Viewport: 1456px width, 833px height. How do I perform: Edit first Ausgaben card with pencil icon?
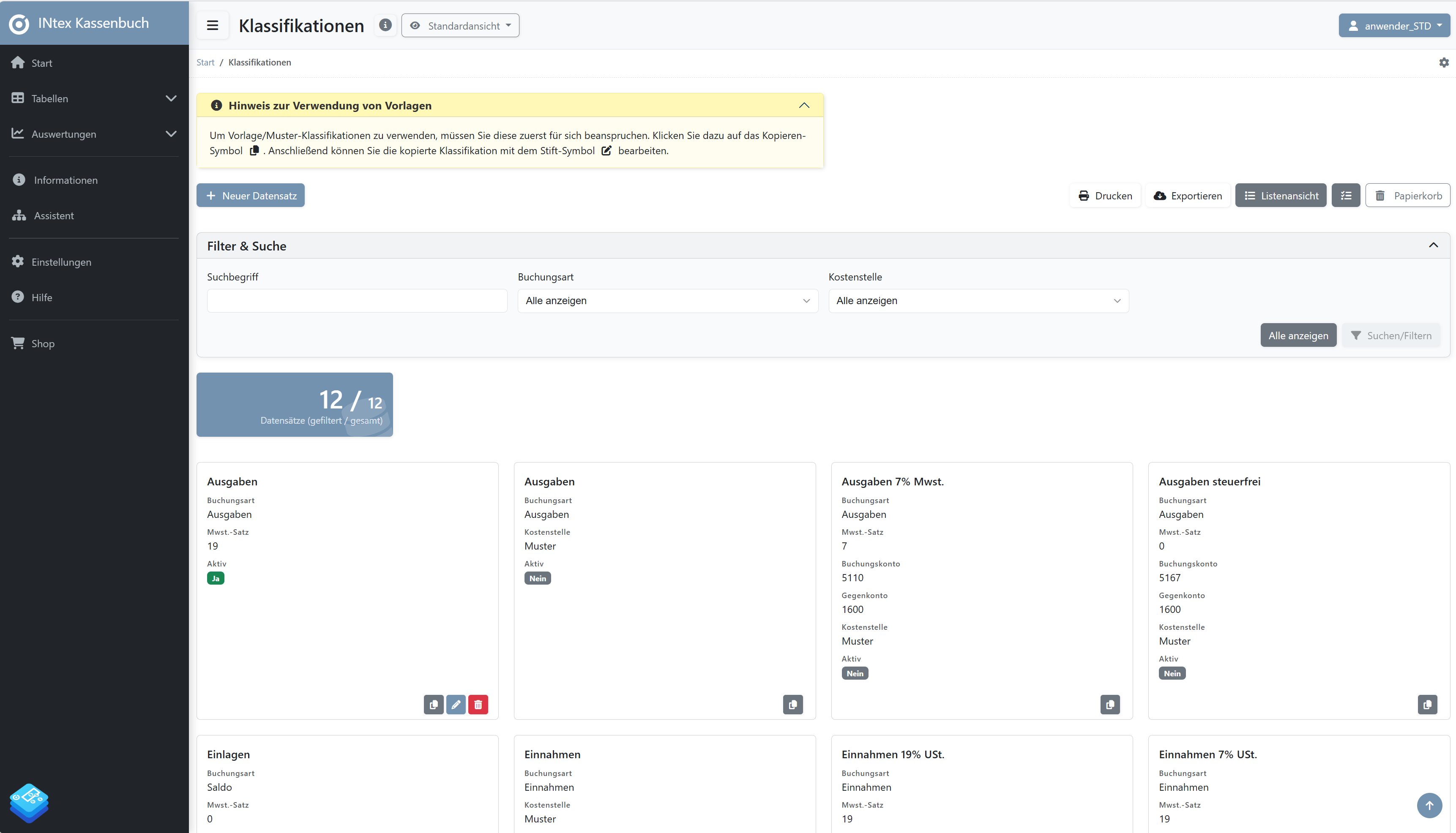coord(456,704)
